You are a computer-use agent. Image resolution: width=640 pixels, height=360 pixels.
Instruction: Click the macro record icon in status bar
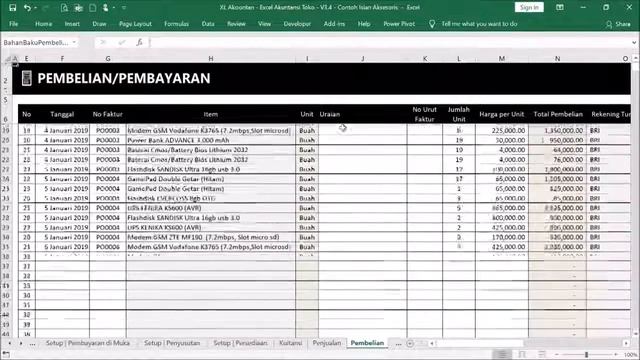tap(6, 354)
